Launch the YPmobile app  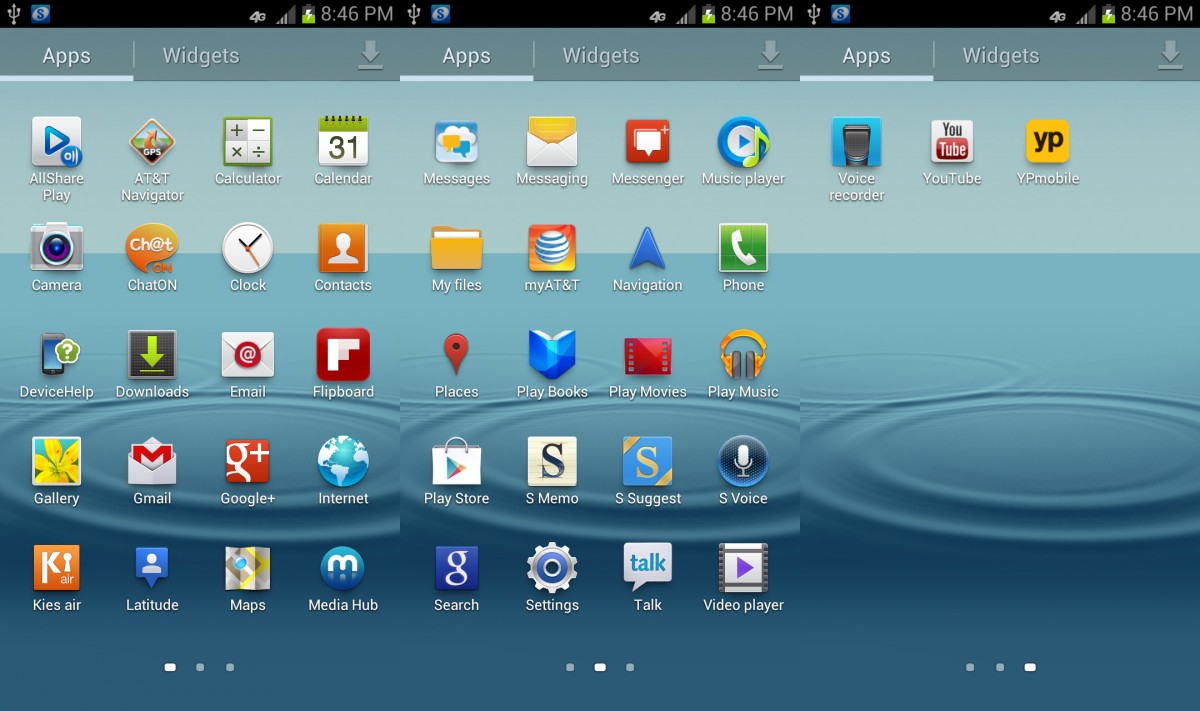click(1047, 142)
